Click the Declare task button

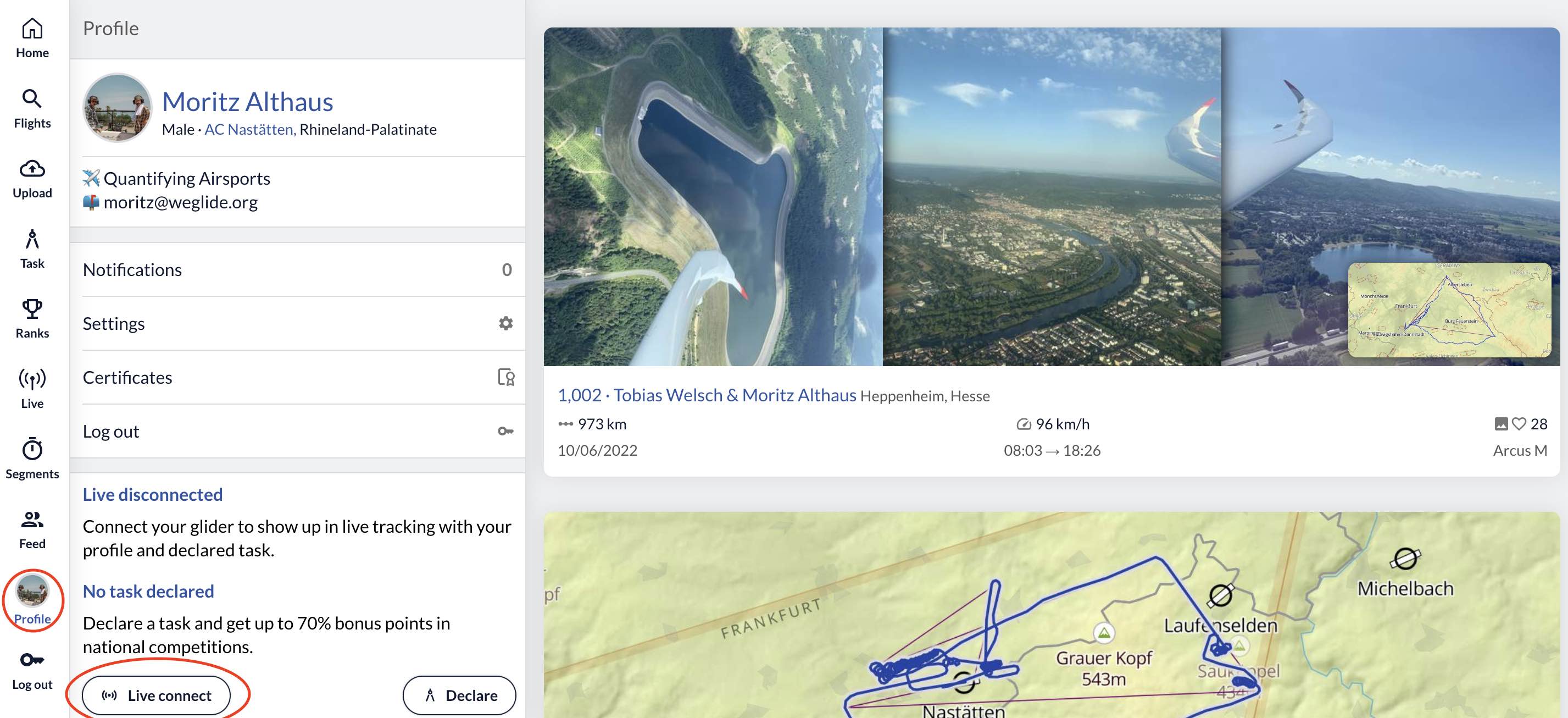pos(459,695)
